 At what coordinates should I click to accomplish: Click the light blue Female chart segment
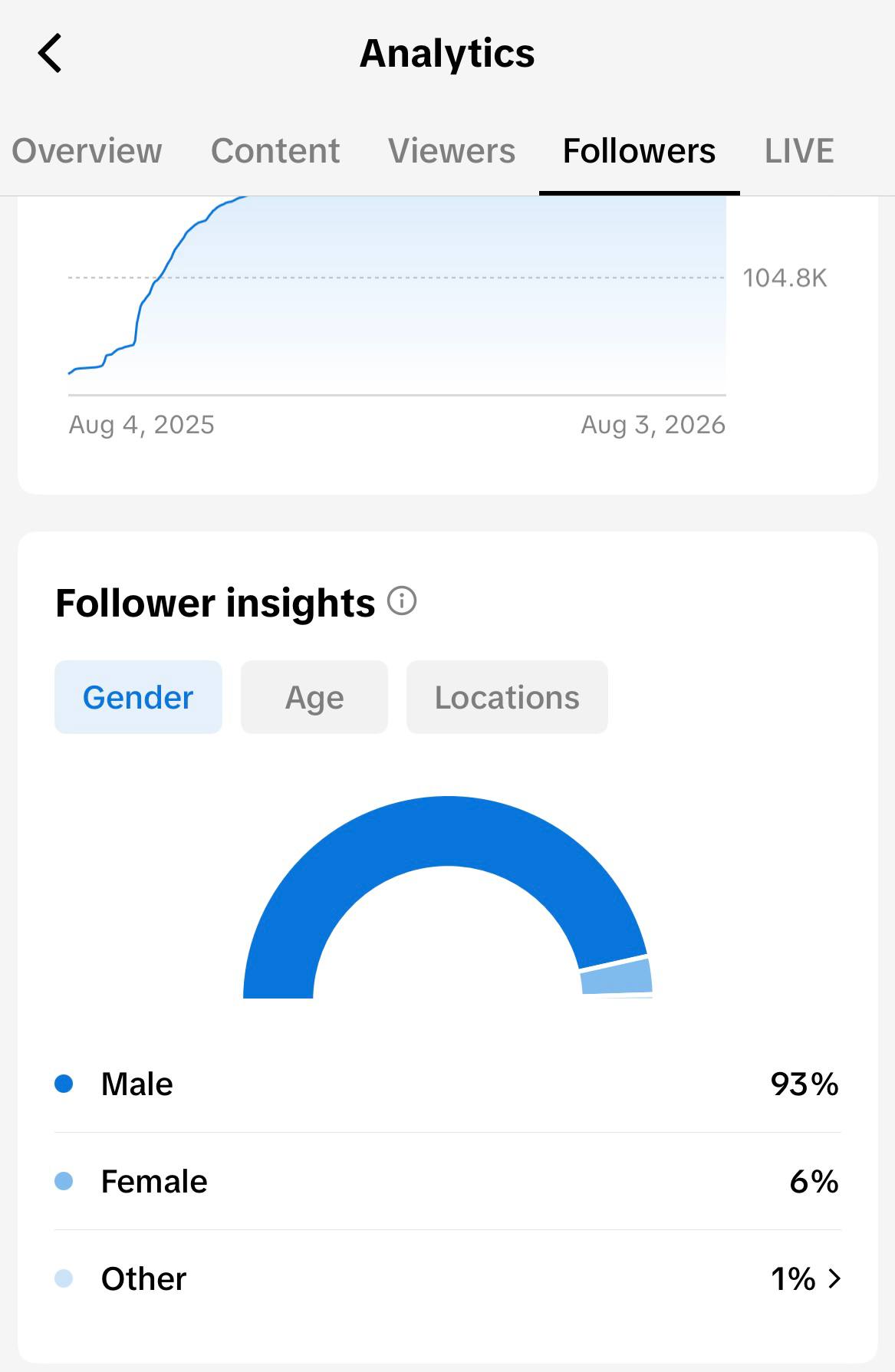(617, 976)
